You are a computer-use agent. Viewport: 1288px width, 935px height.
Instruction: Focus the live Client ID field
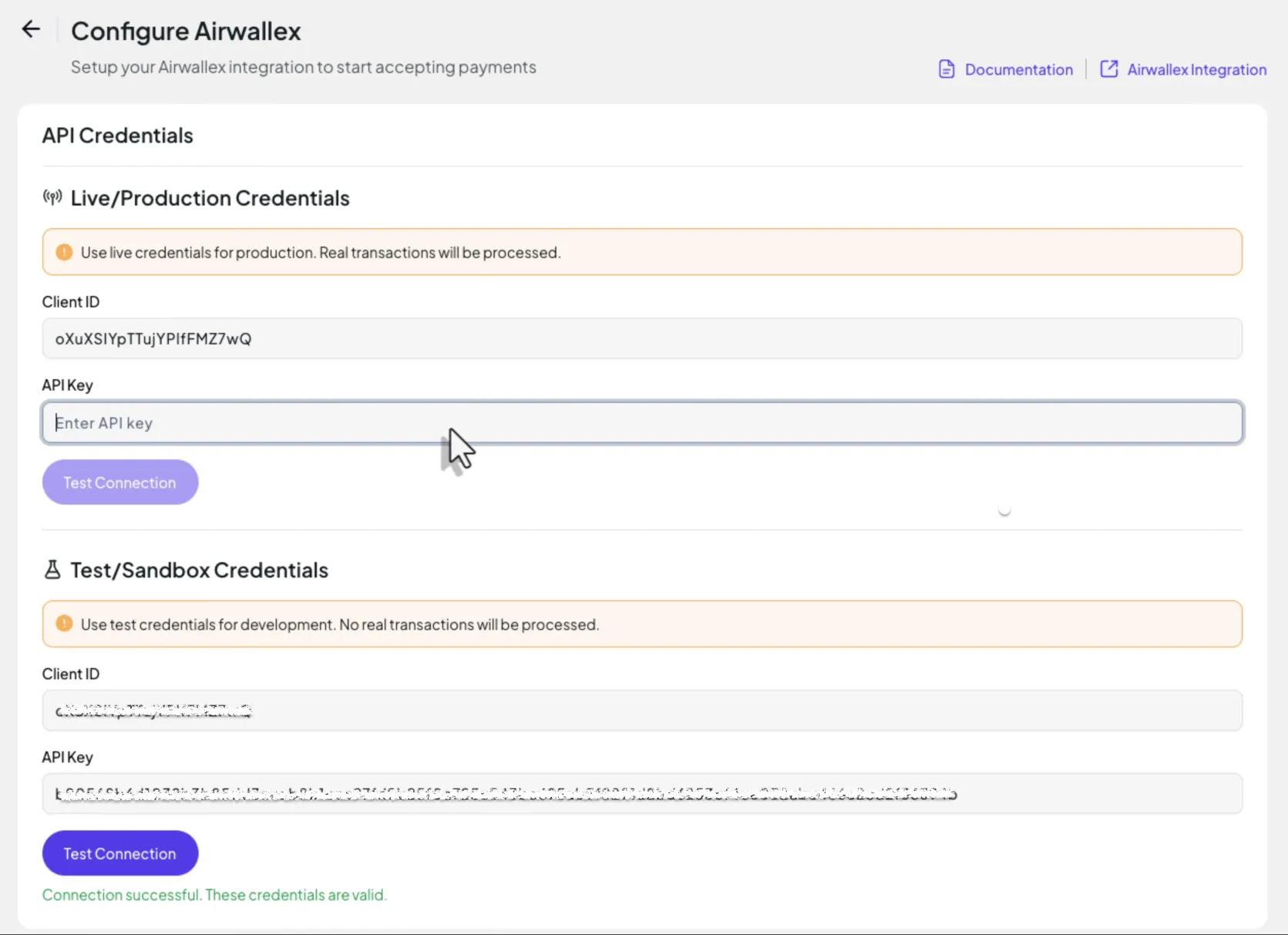tap(642, 338)
